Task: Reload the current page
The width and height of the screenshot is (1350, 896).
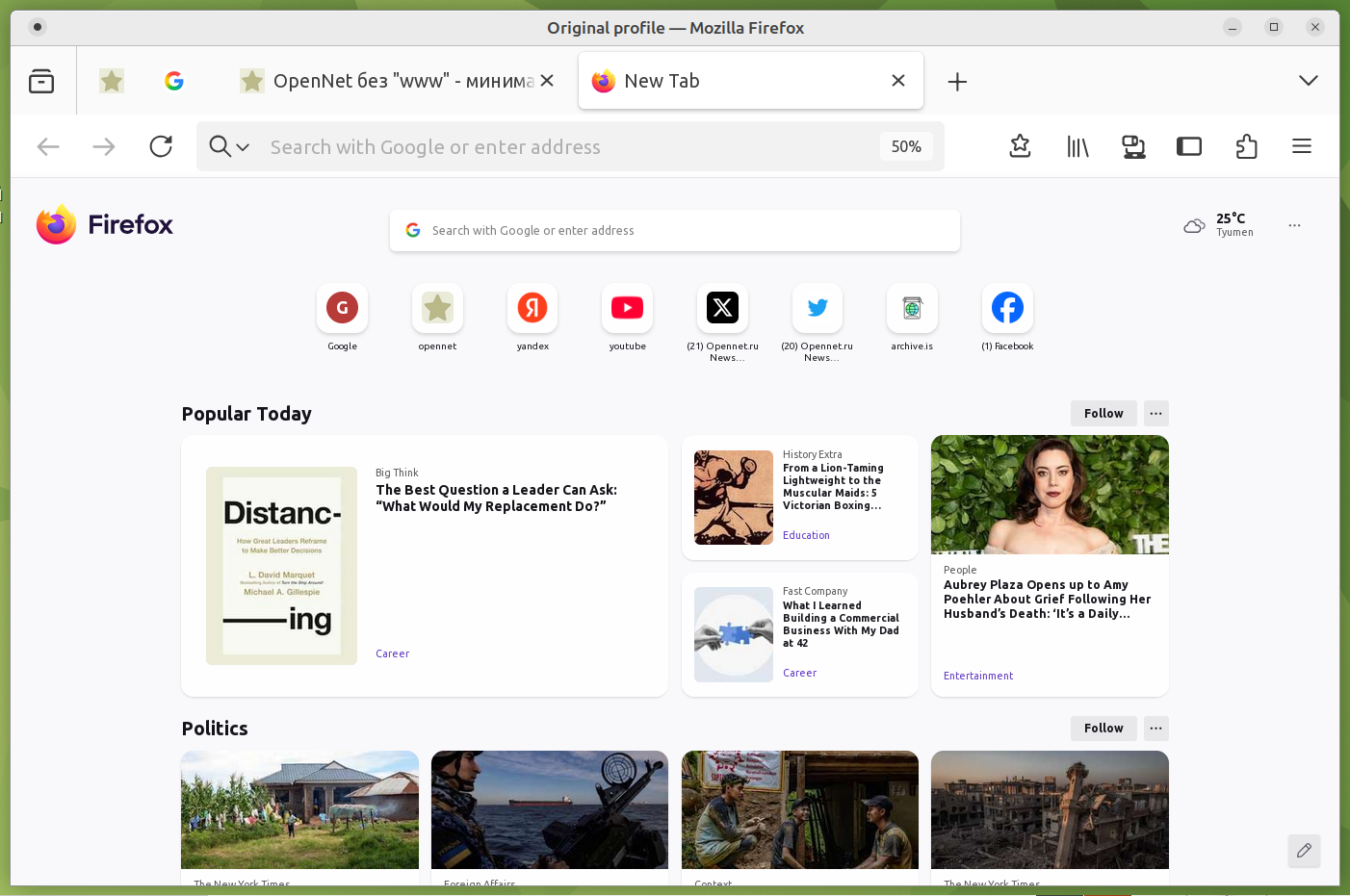Action: point(161,146)
